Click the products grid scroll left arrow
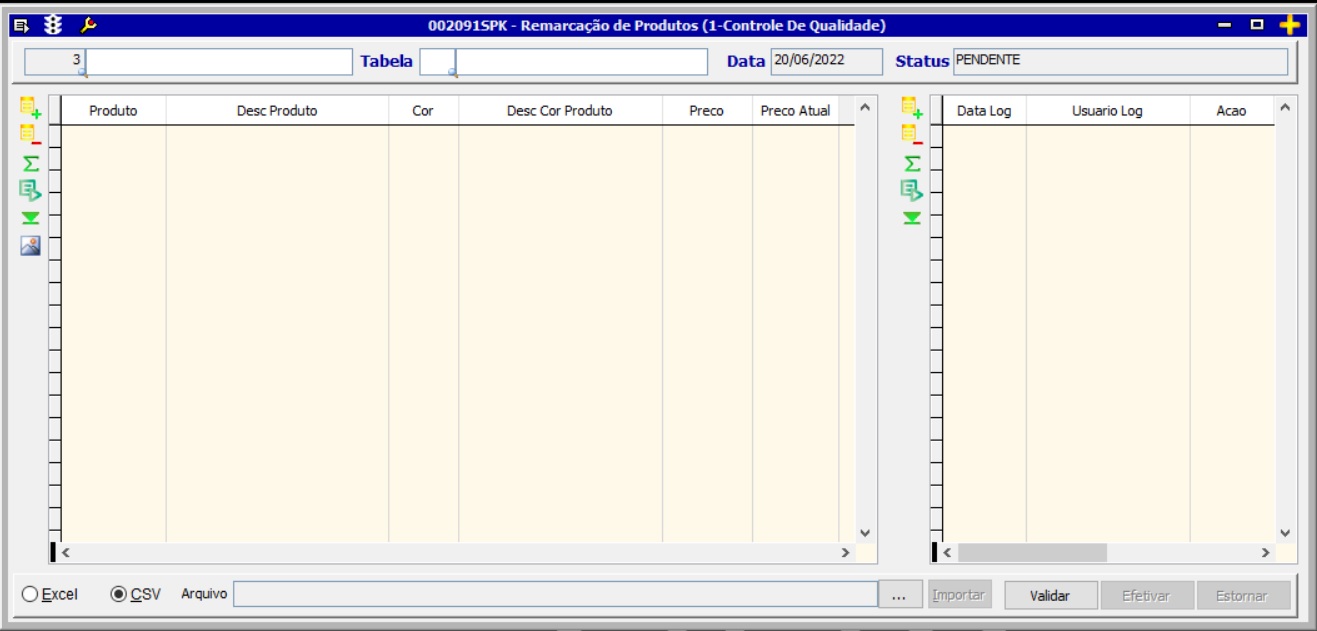 [67, 552]
